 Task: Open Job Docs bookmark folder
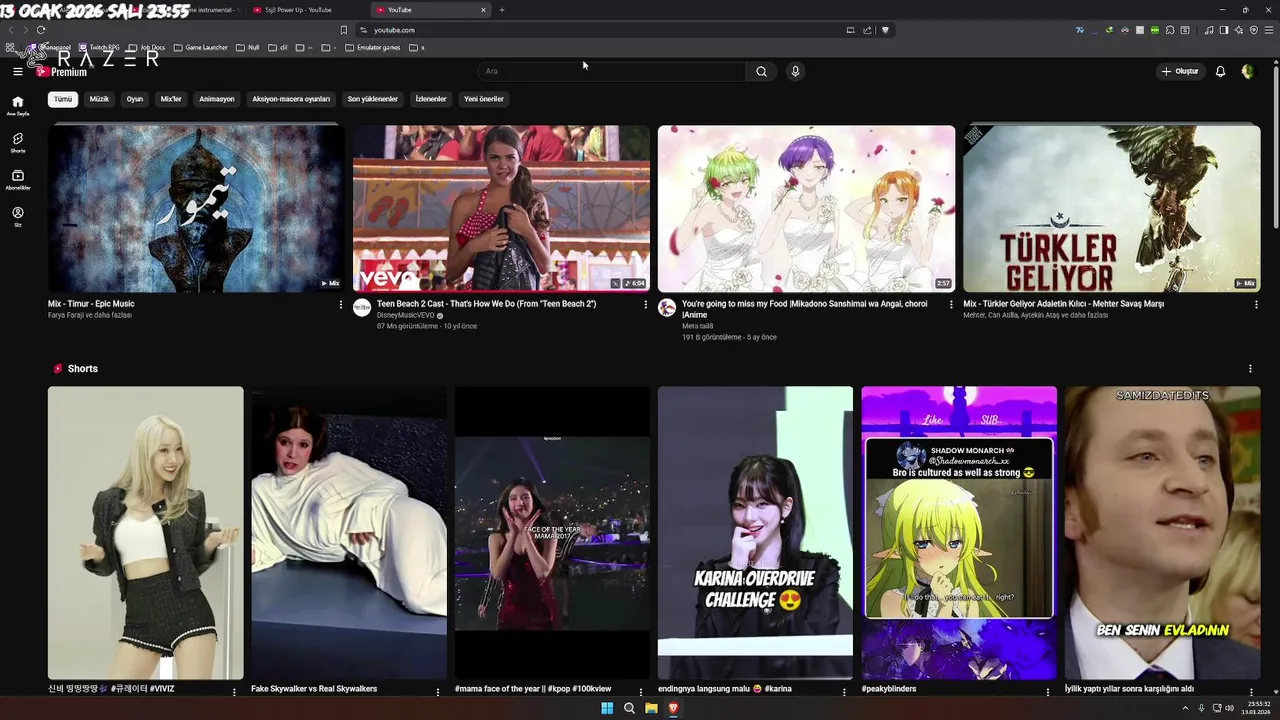pyautogui.click(x=146, y=47)
